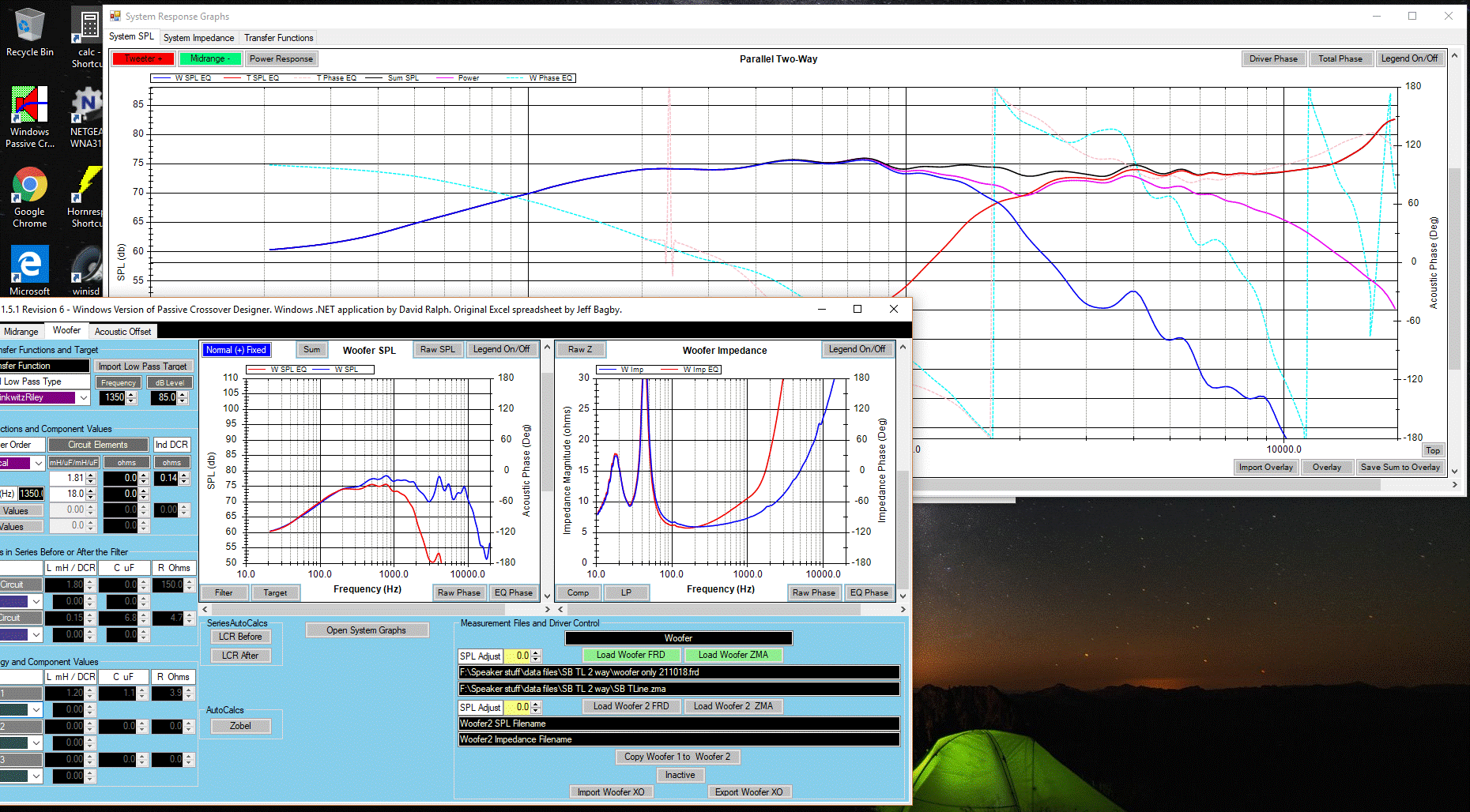Screen dimensions: 1470x812
Task: Click the Zobel AutoCalcs button
Action: pyautogui.click(x=240, y=726)
